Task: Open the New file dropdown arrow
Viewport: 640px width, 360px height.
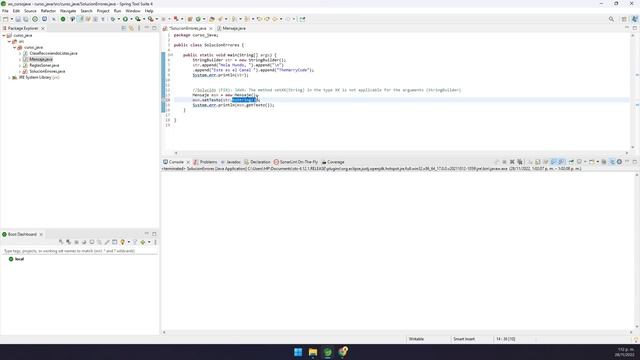Action: (11, 19)
